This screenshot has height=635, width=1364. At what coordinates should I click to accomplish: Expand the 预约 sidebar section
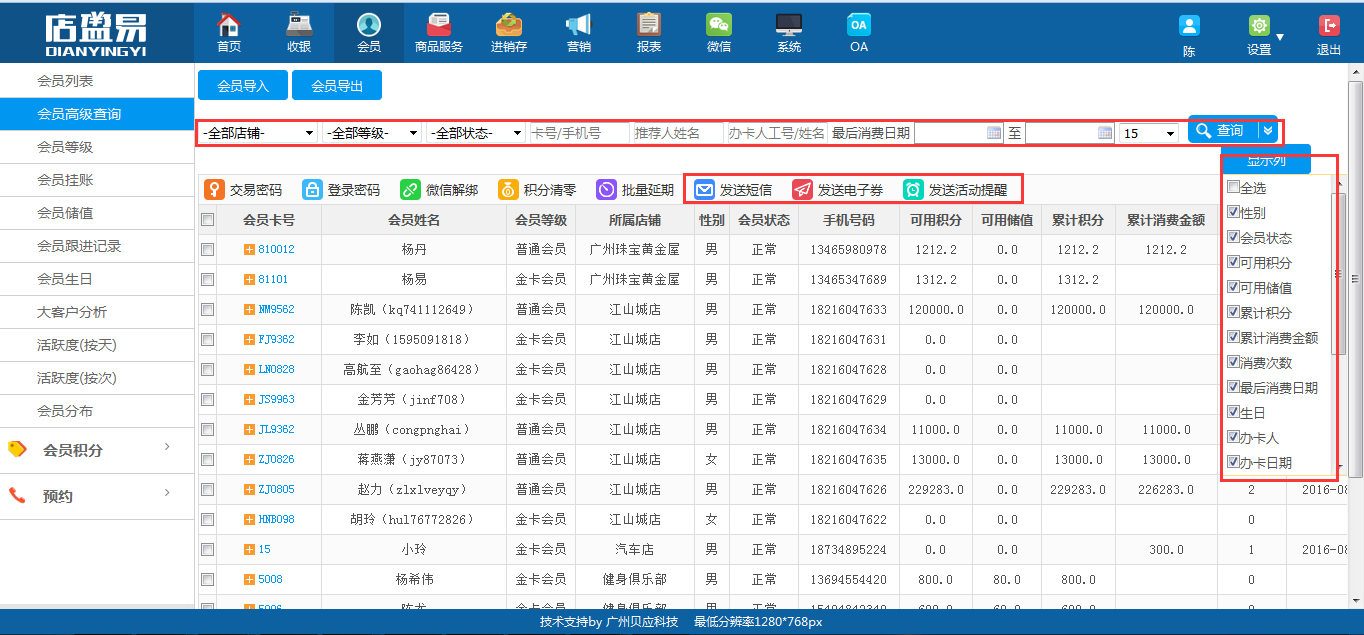97,496
